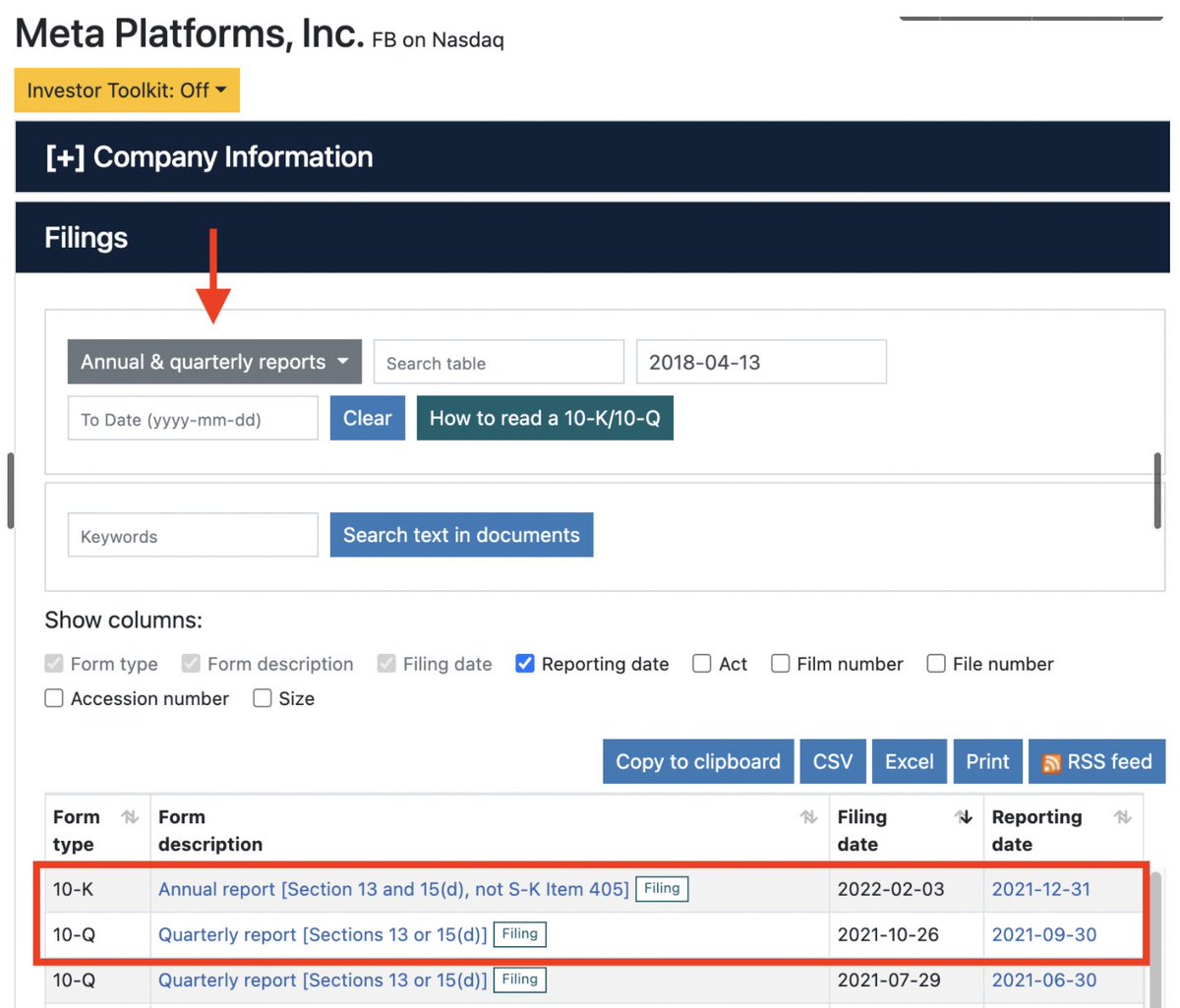Click Copy to clipboard button
This screenshot has height=1008, width=1180.
point(698,762)
